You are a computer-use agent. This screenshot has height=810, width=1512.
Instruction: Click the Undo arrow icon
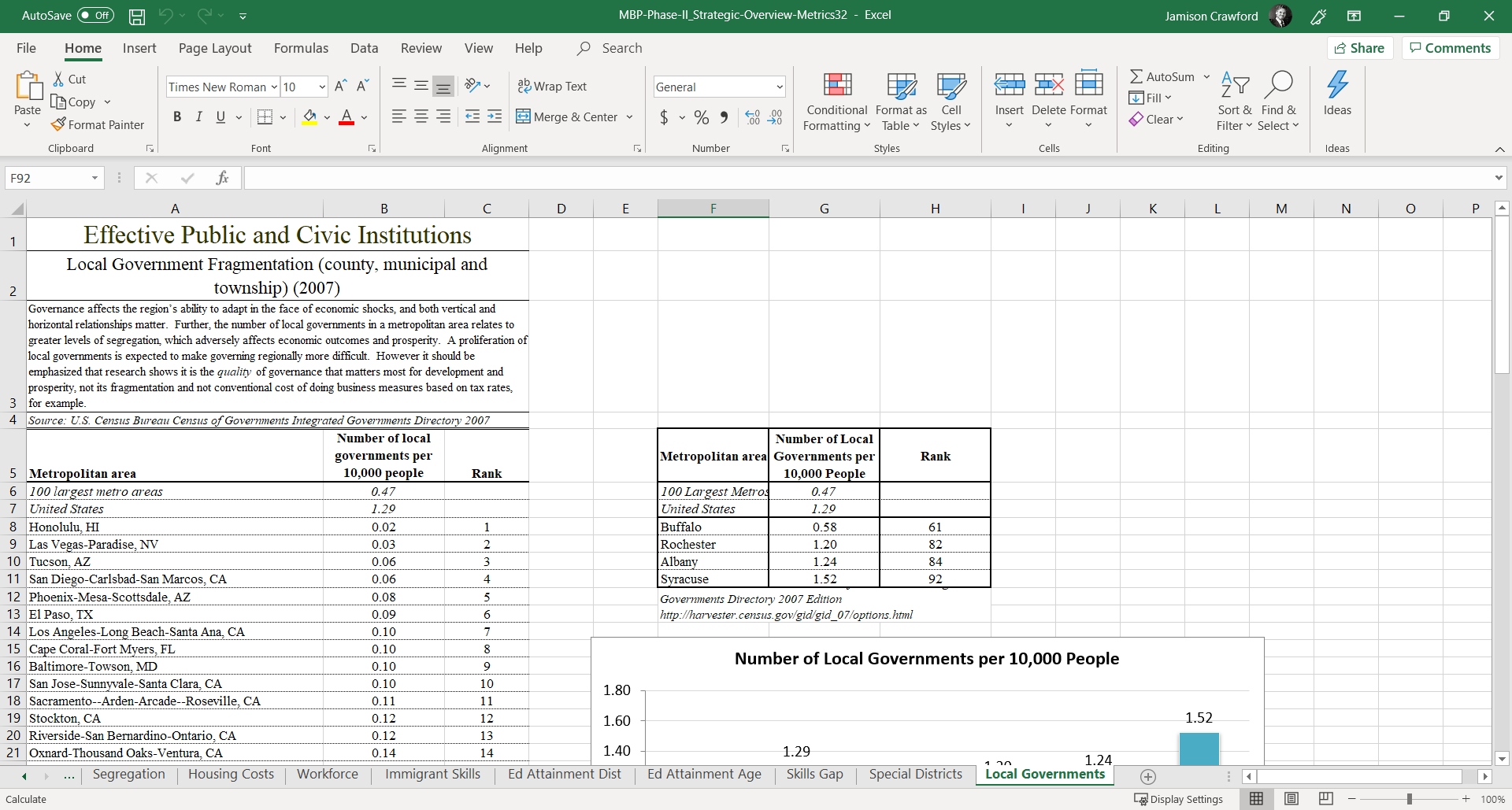tap(165, 15)
